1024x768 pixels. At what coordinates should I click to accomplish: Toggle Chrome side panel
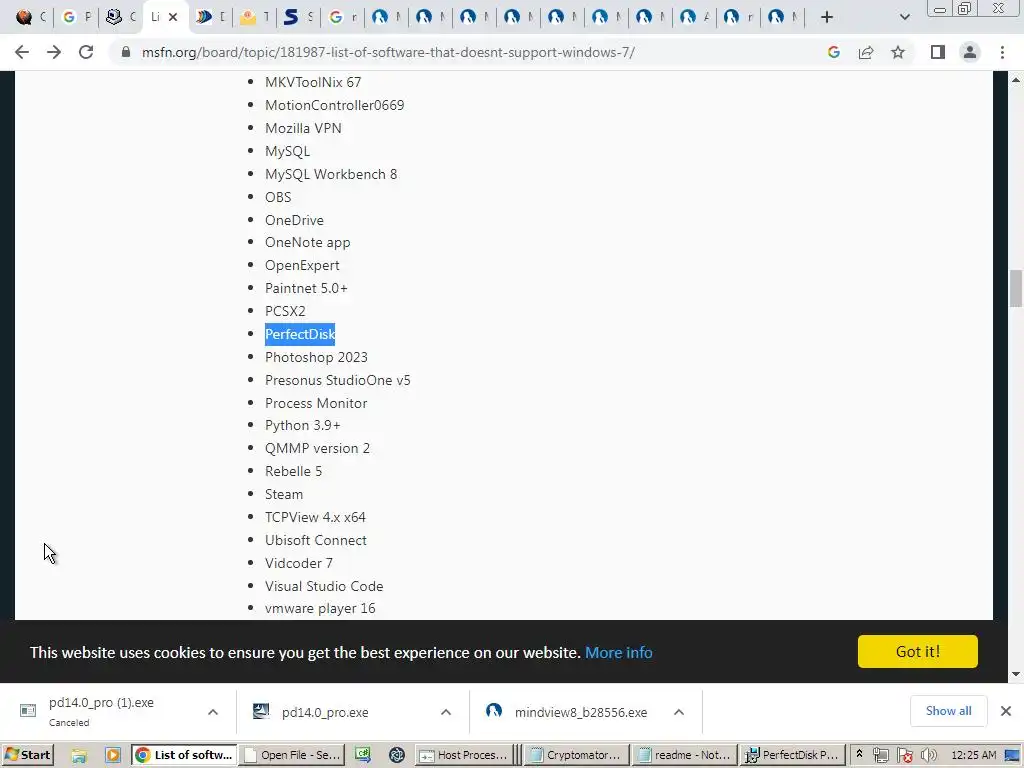point(938,52)
